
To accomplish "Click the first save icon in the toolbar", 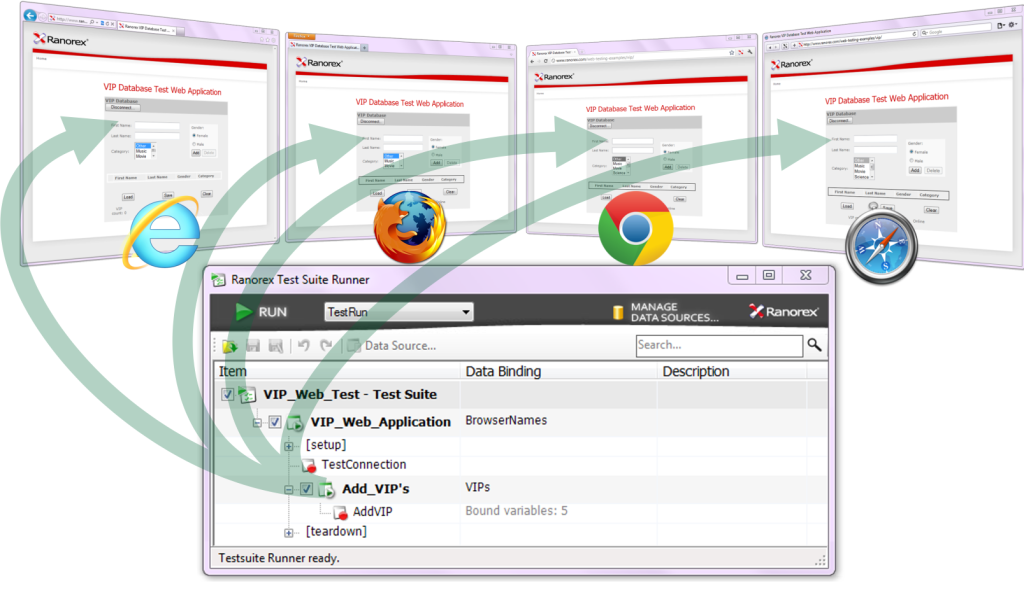I will (x=254, y=346).
